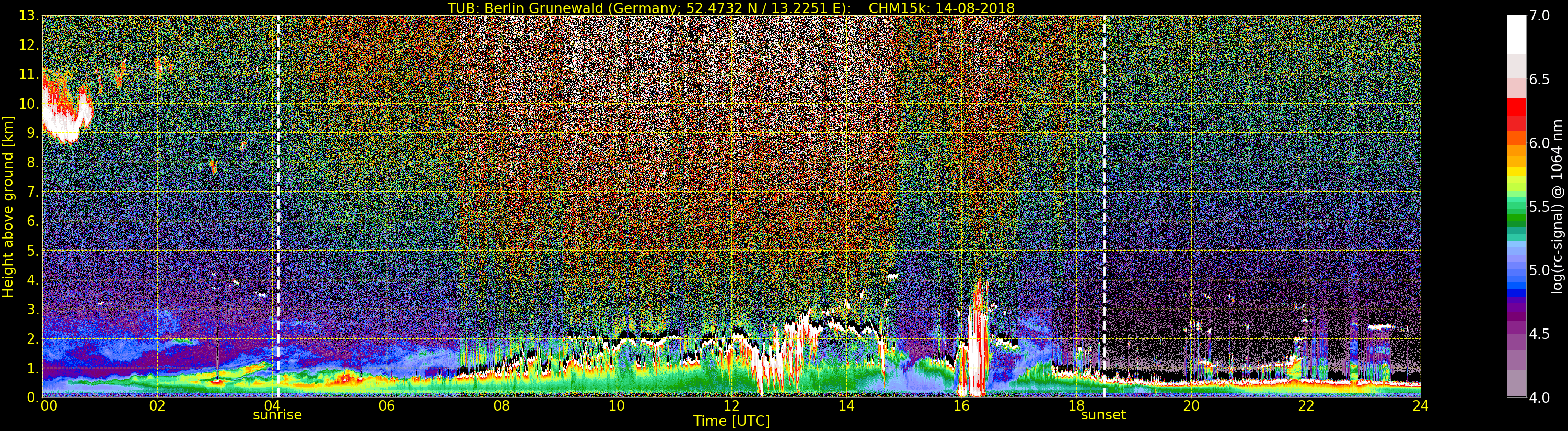Image resolution: width=1568 pixels, height=431 pixels.
Task: Click the y-axis tick label '3.'
Action: (33, 309)
